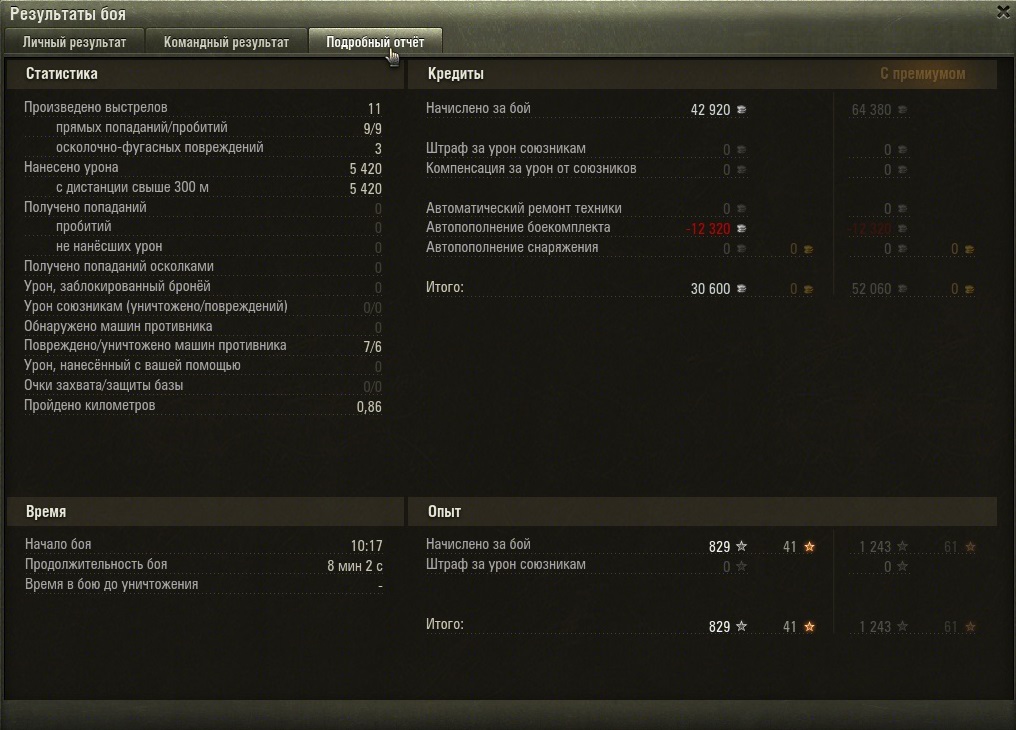Click the Продолжительность боя row

tap(203, 565)
